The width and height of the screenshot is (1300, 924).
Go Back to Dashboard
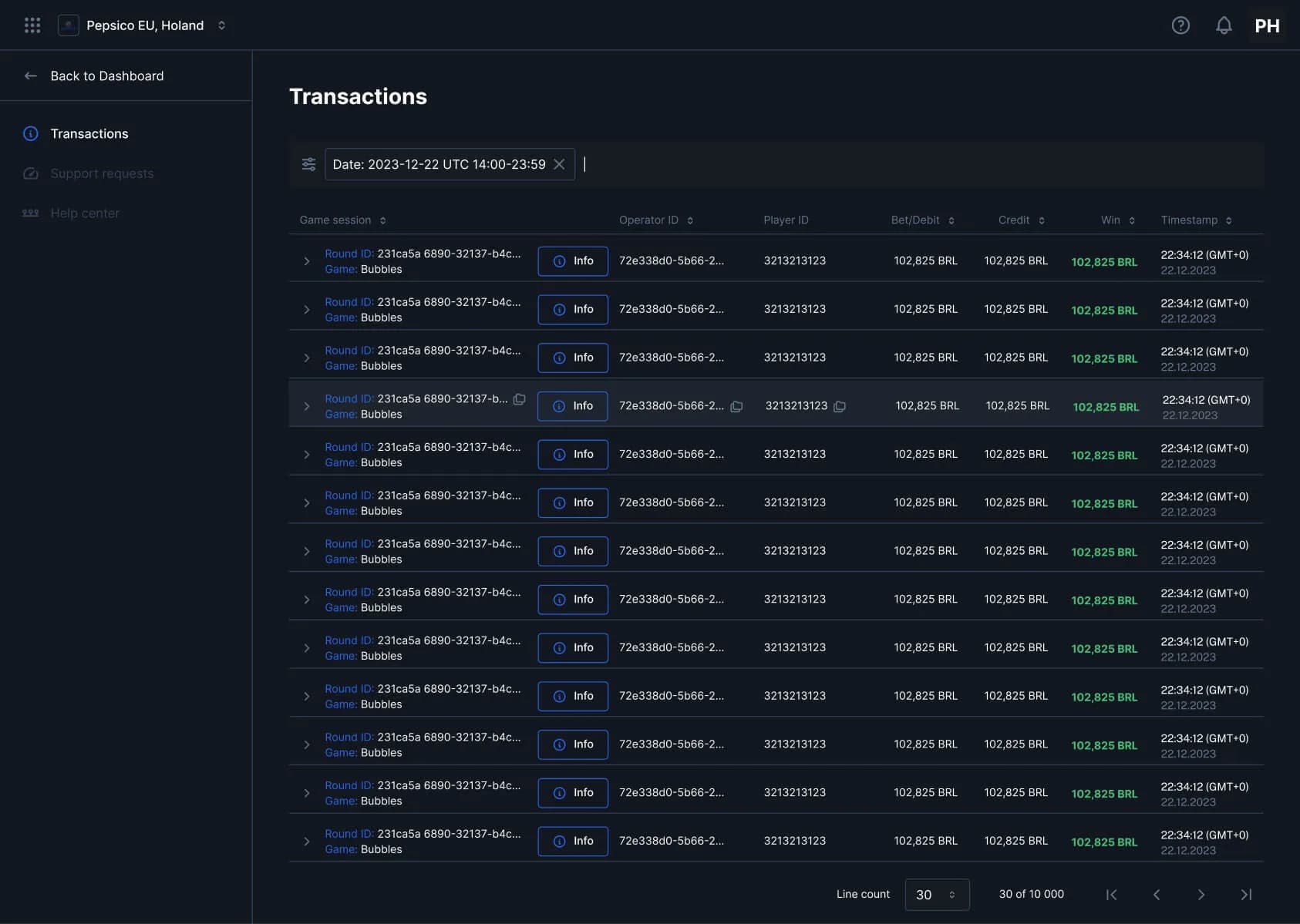[x=106, y=76]
